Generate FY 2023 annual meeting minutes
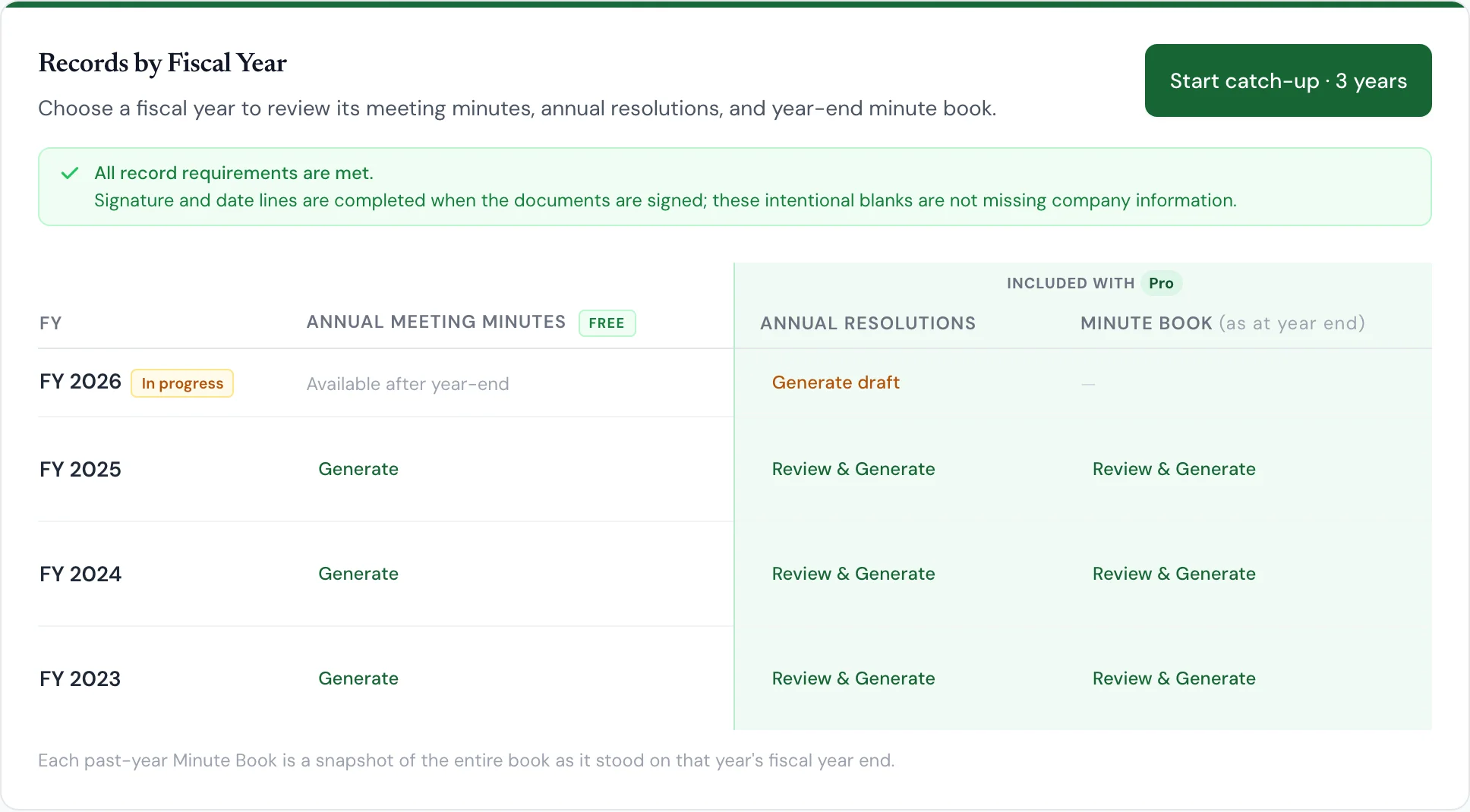 (x=358, y=678)
